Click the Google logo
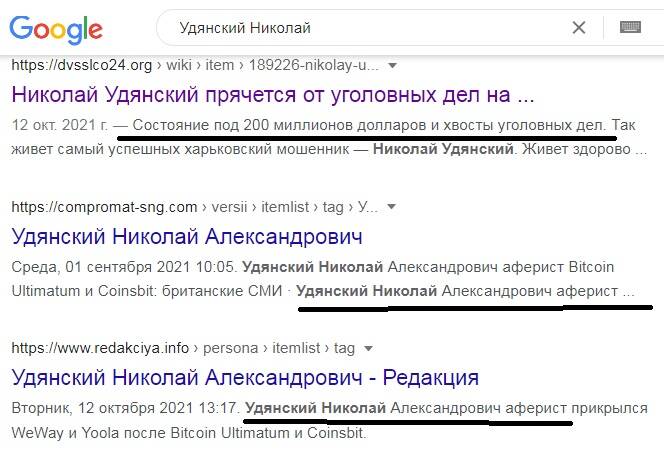Viewport: 664px width, 471px height. [x=55, y=29]
